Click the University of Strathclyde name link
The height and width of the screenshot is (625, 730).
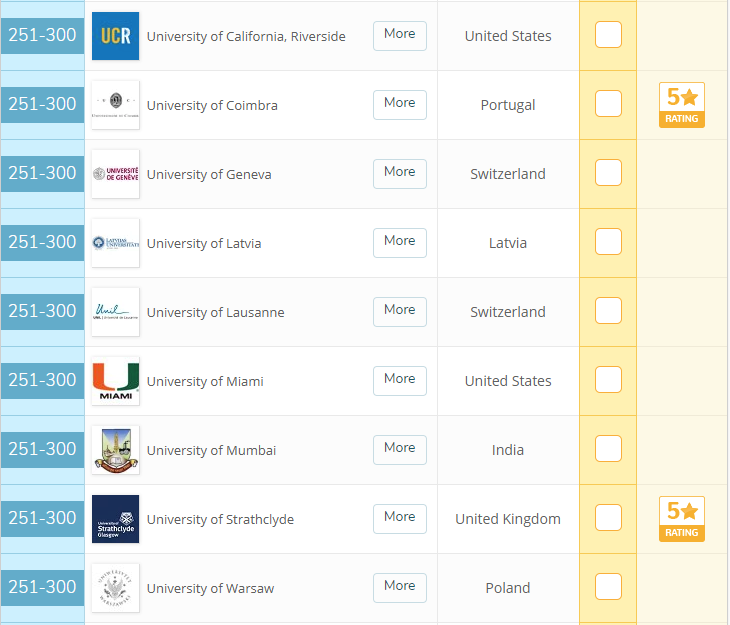(220, 520)
